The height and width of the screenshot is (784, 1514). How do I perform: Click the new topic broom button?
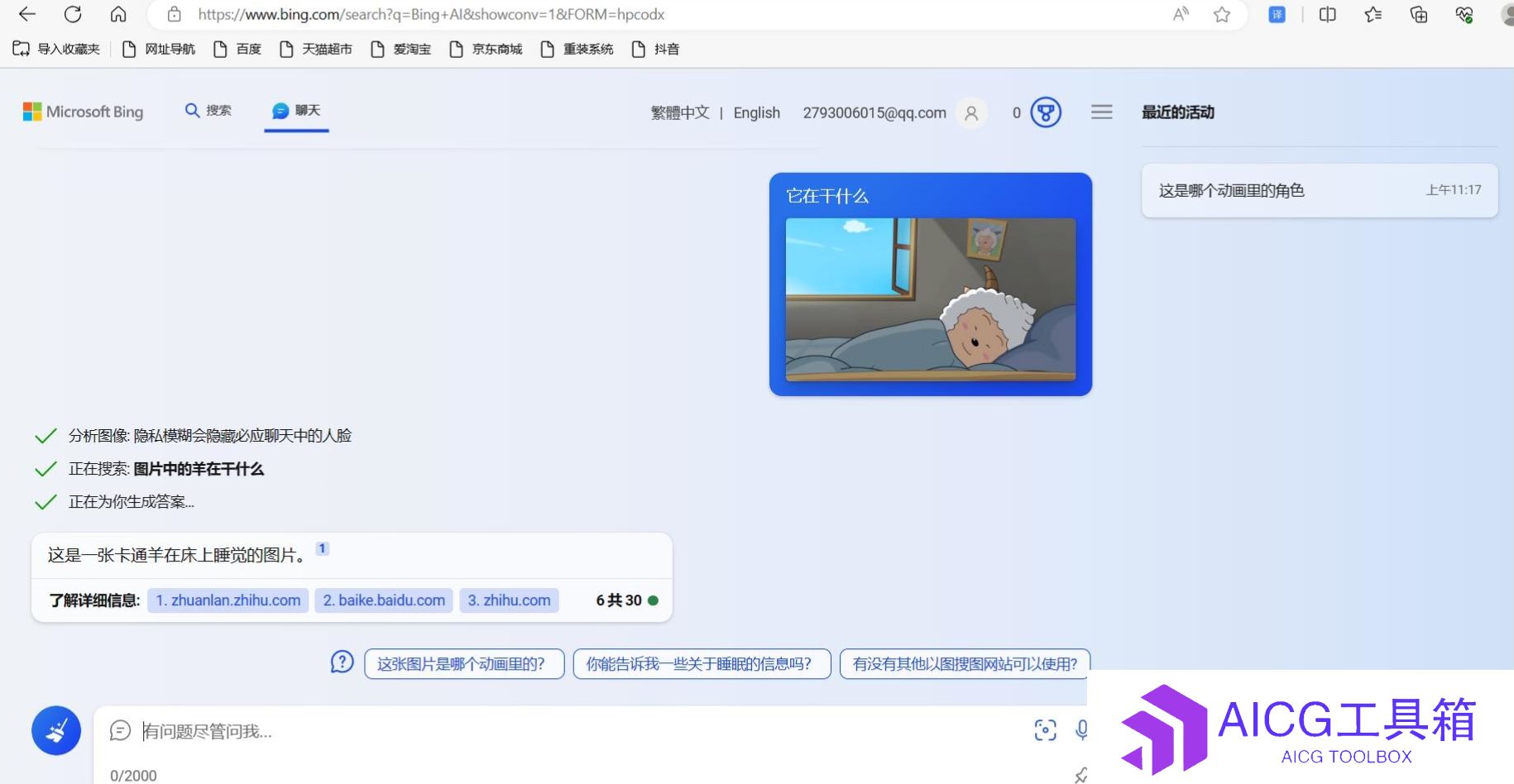tap(56, 730)
